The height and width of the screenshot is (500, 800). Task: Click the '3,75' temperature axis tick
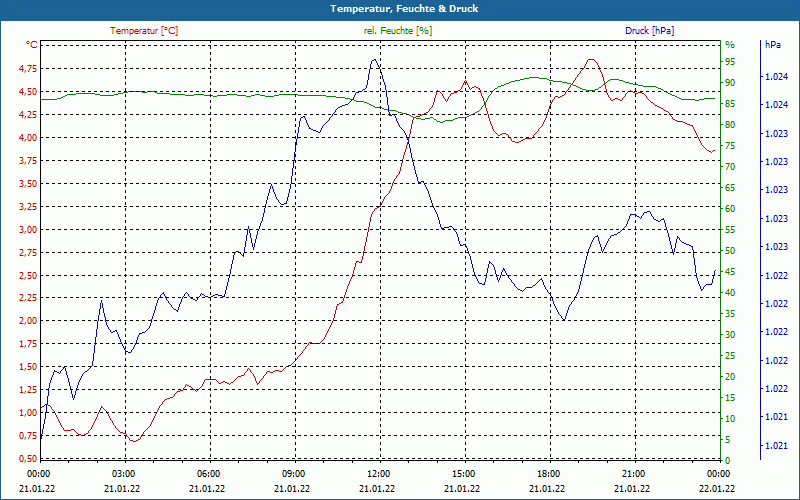coord(28,160)
